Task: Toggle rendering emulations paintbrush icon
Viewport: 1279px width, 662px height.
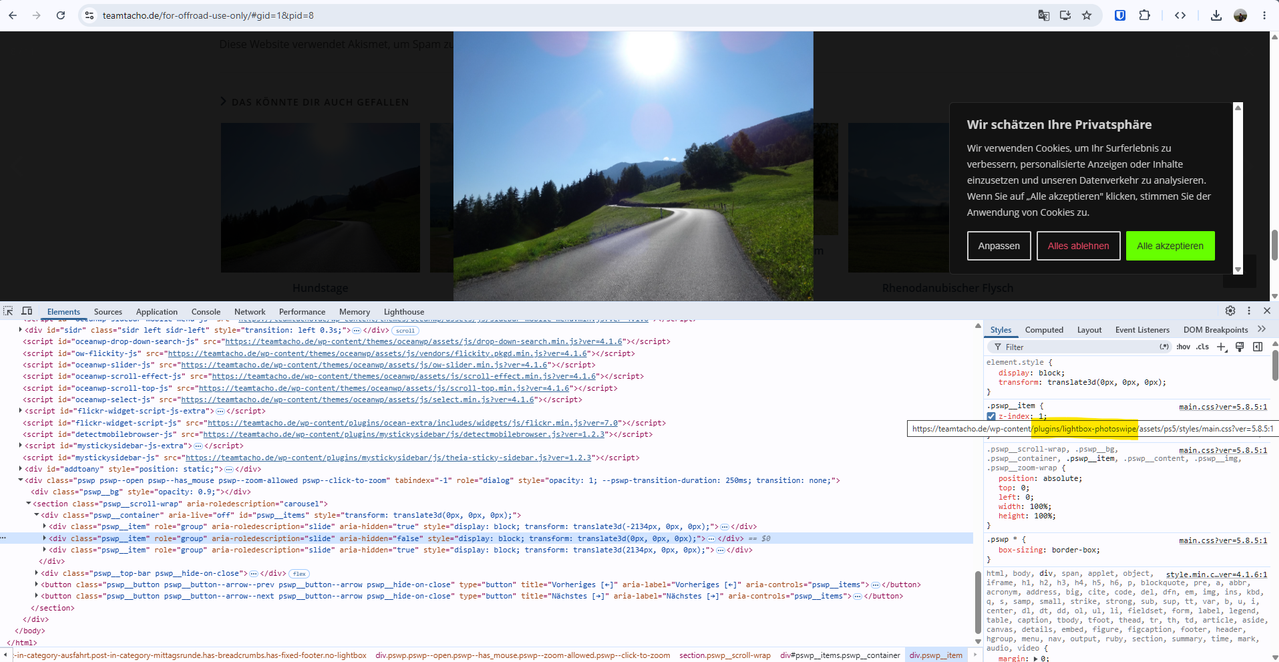Action: [x=1239, y=347]
